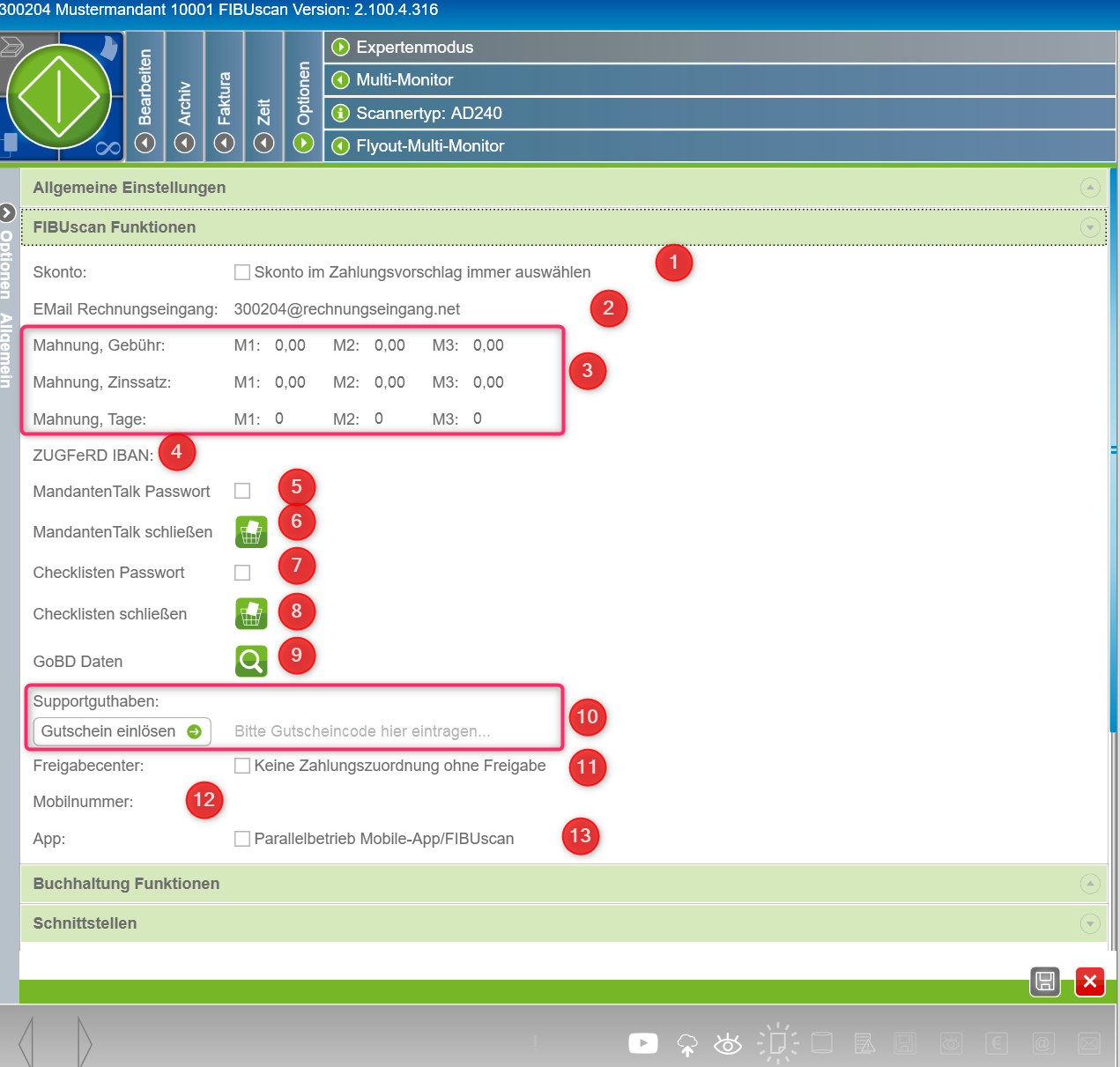Click the MandantenTalk schließen basket icon

click(x=251, y=532)
